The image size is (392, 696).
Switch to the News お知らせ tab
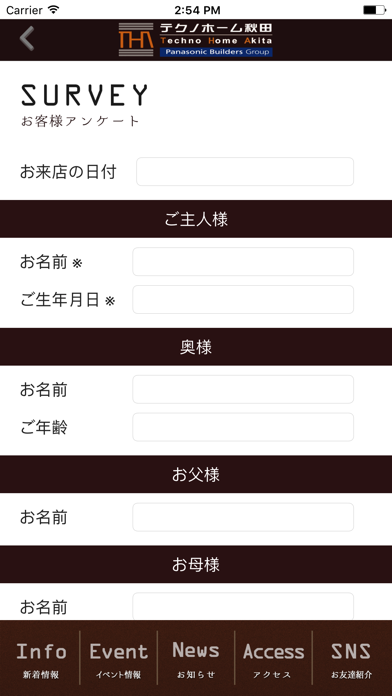[196, 659]
